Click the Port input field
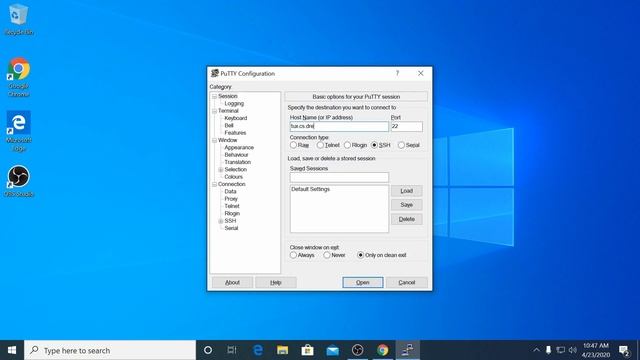Viewport: 640px width, 360px height. pyautogui.click(x=407, y=127)
